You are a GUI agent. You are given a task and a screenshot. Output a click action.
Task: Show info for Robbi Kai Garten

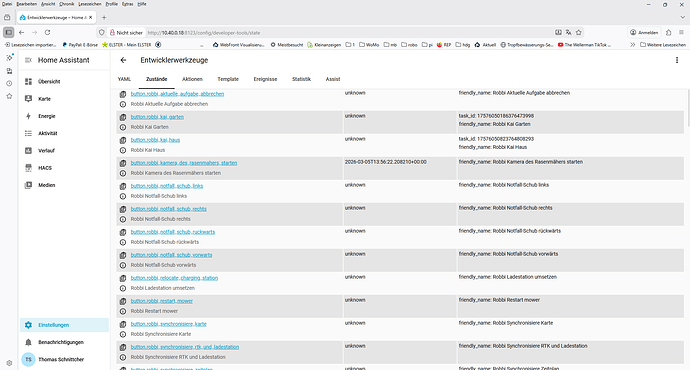click(123, 128)
